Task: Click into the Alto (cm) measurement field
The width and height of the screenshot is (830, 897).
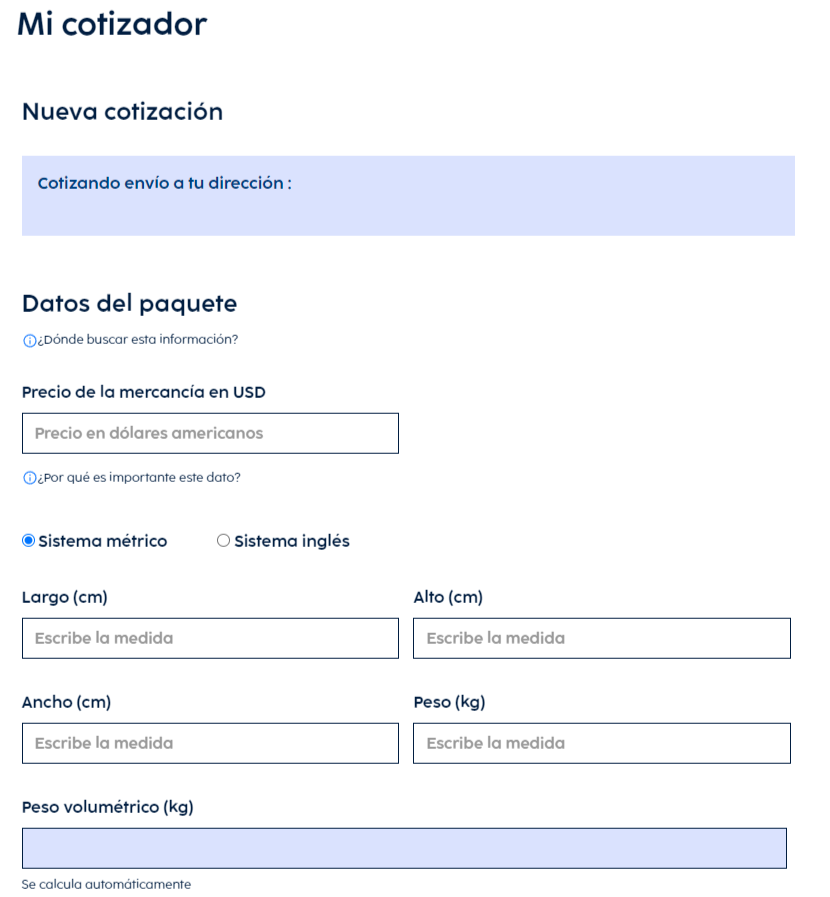Action: [601, 638]
